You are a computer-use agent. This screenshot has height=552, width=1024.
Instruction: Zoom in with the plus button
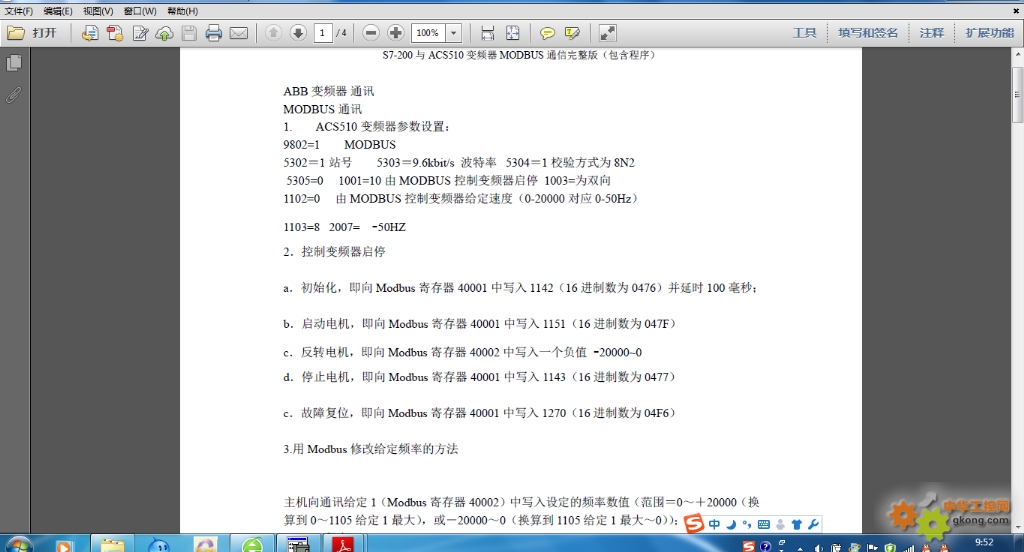click(396, 33)
